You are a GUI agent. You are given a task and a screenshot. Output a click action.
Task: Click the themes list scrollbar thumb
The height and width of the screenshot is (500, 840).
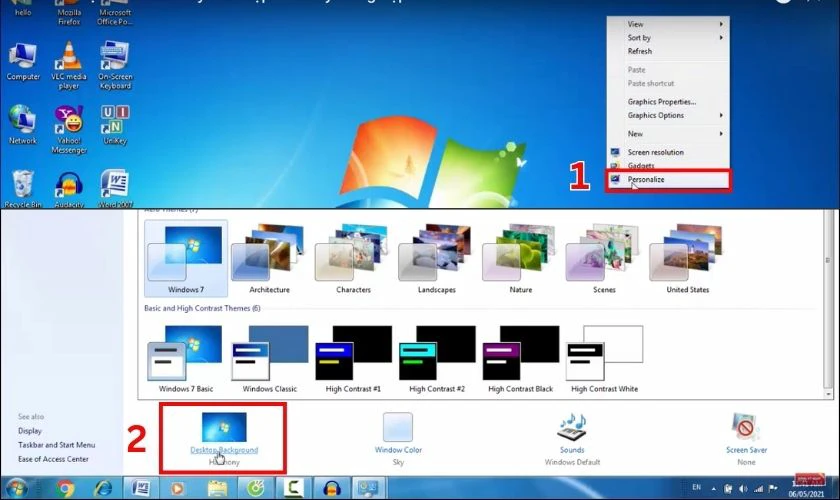pos(828,300)
